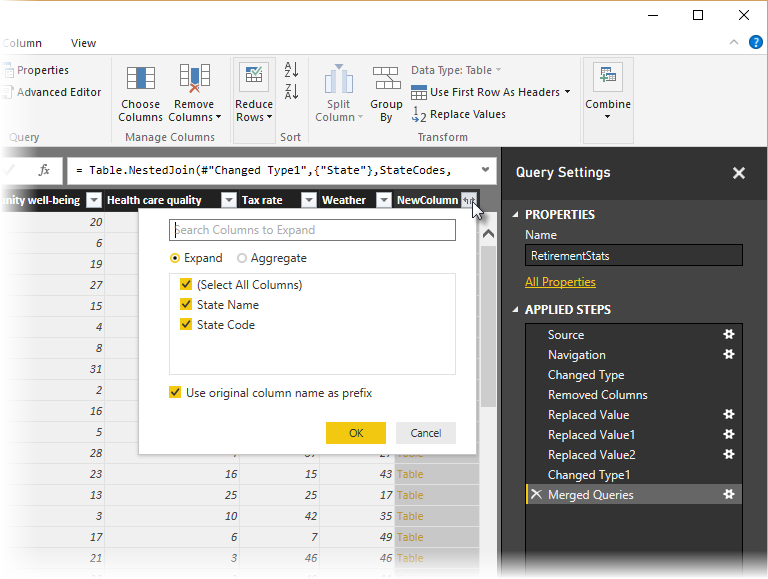Open the All Properties link

click(x=560, y=282)
